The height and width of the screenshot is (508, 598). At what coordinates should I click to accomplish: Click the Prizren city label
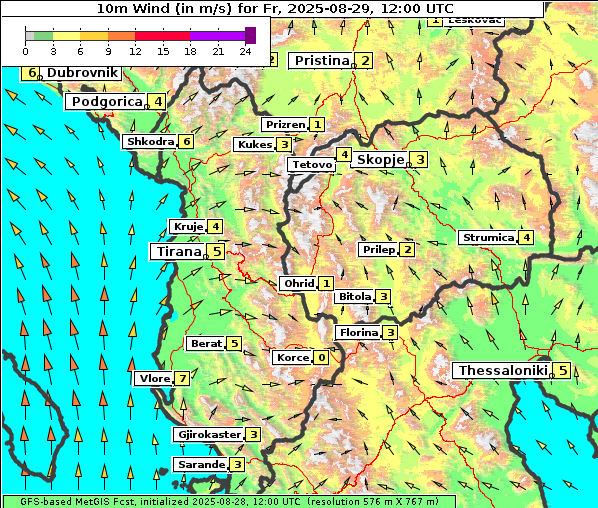tap(285, 125)
